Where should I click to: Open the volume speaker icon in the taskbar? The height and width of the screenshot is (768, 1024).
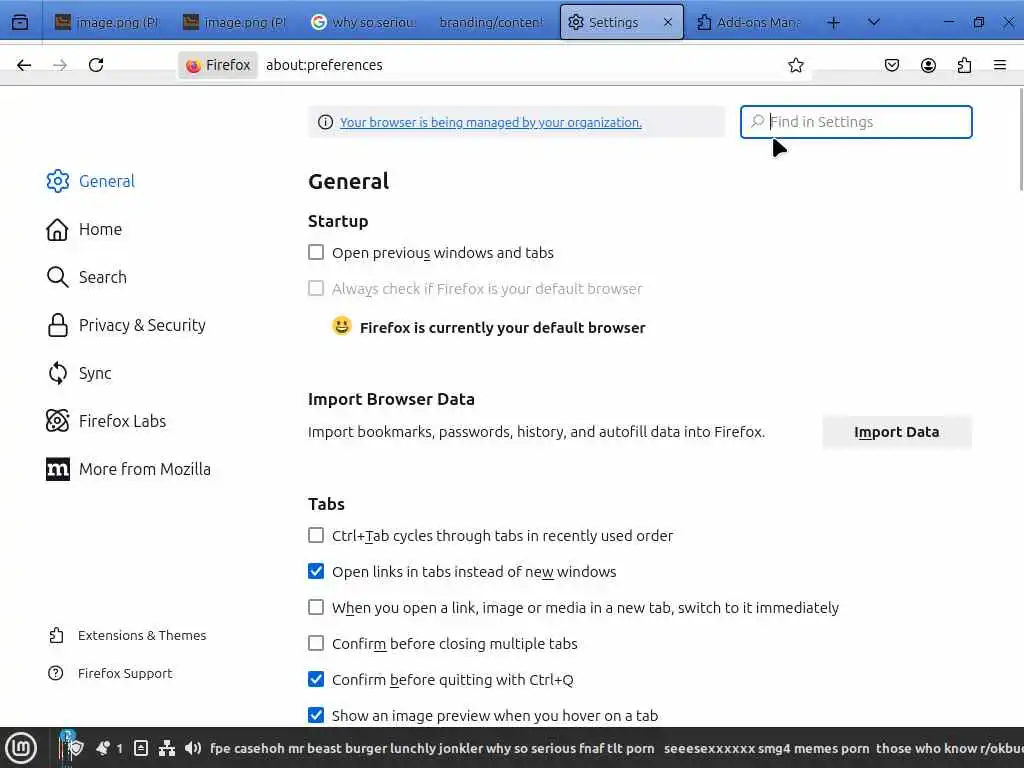point(193,748)
